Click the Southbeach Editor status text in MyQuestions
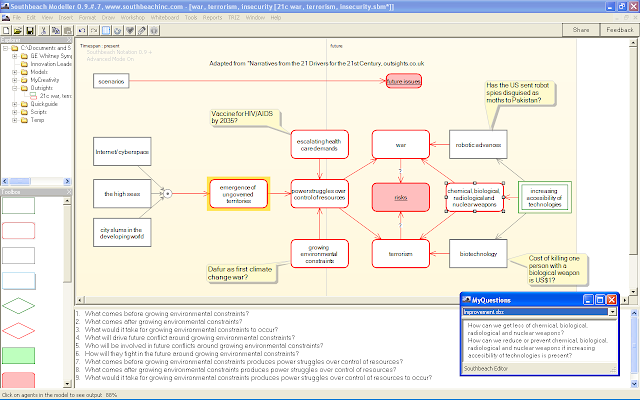 click(486, 368)
